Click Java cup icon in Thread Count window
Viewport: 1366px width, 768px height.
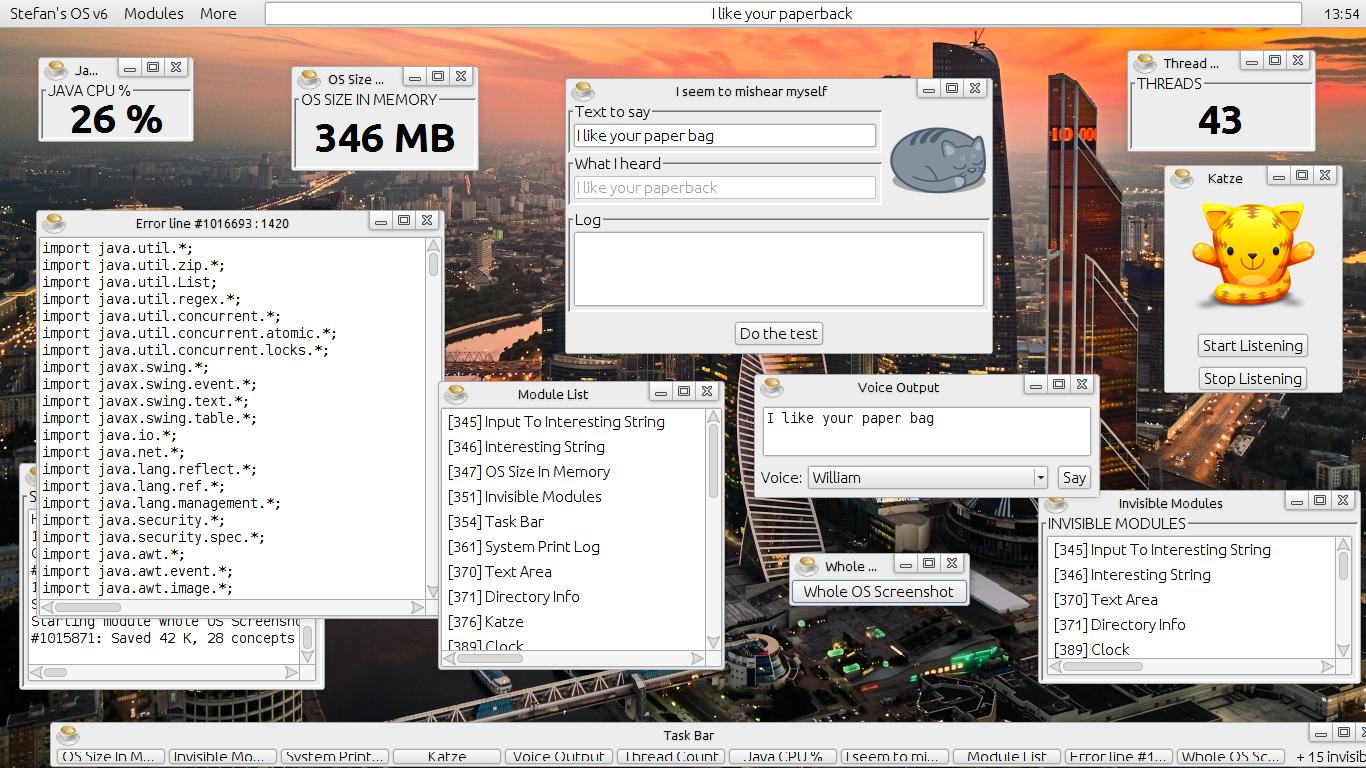tap(1145, 63)
